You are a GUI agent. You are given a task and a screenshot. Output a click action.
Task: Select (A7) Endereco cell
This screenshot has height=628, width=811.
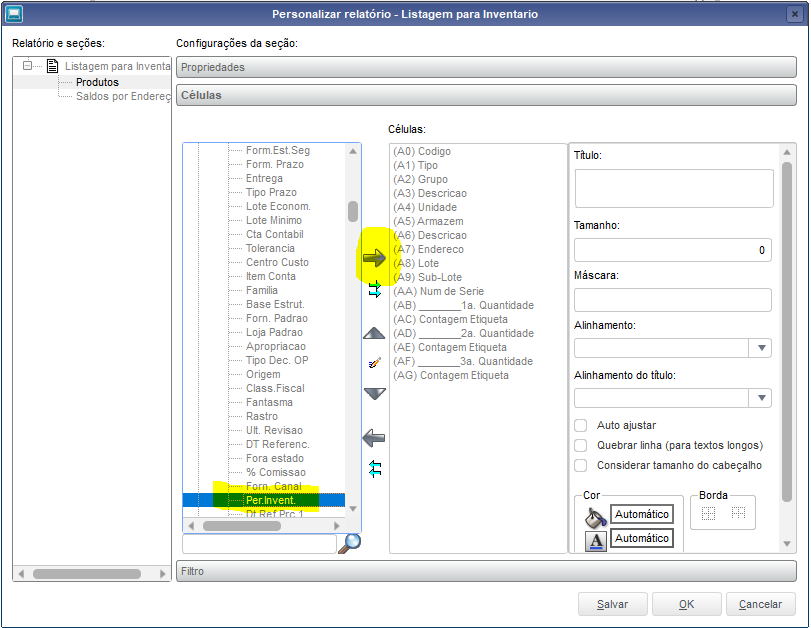pos(428,249)
